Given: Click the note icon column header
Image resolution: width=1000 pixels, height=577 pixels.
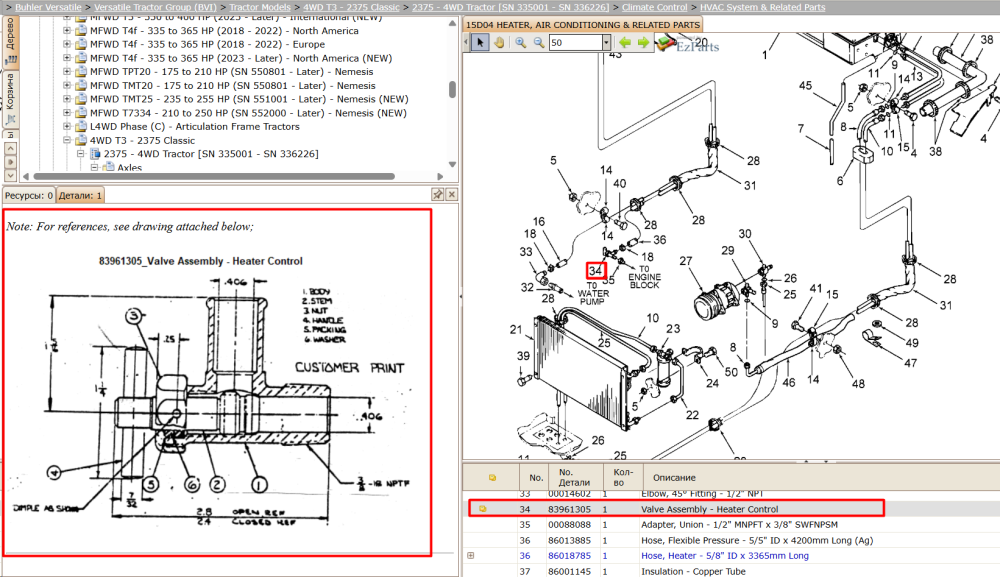Looking at the screenshot, I should pos(492,478).
